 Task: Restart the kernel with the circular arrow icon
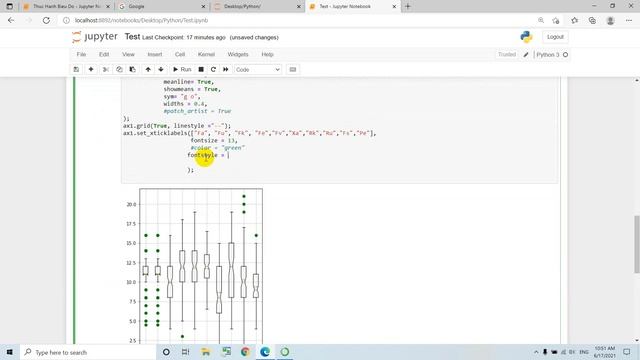click(x=213, y=69)
